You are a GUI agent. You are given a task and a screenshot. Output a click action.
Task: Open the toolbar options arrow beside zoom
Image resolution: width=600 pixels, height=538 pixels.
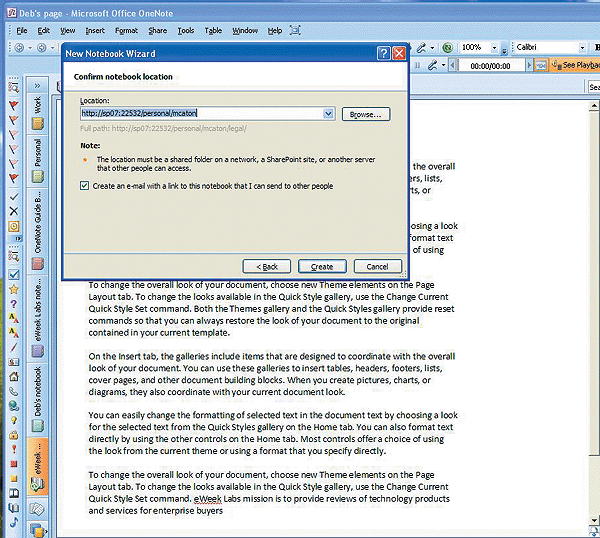(x=504, y=50)
